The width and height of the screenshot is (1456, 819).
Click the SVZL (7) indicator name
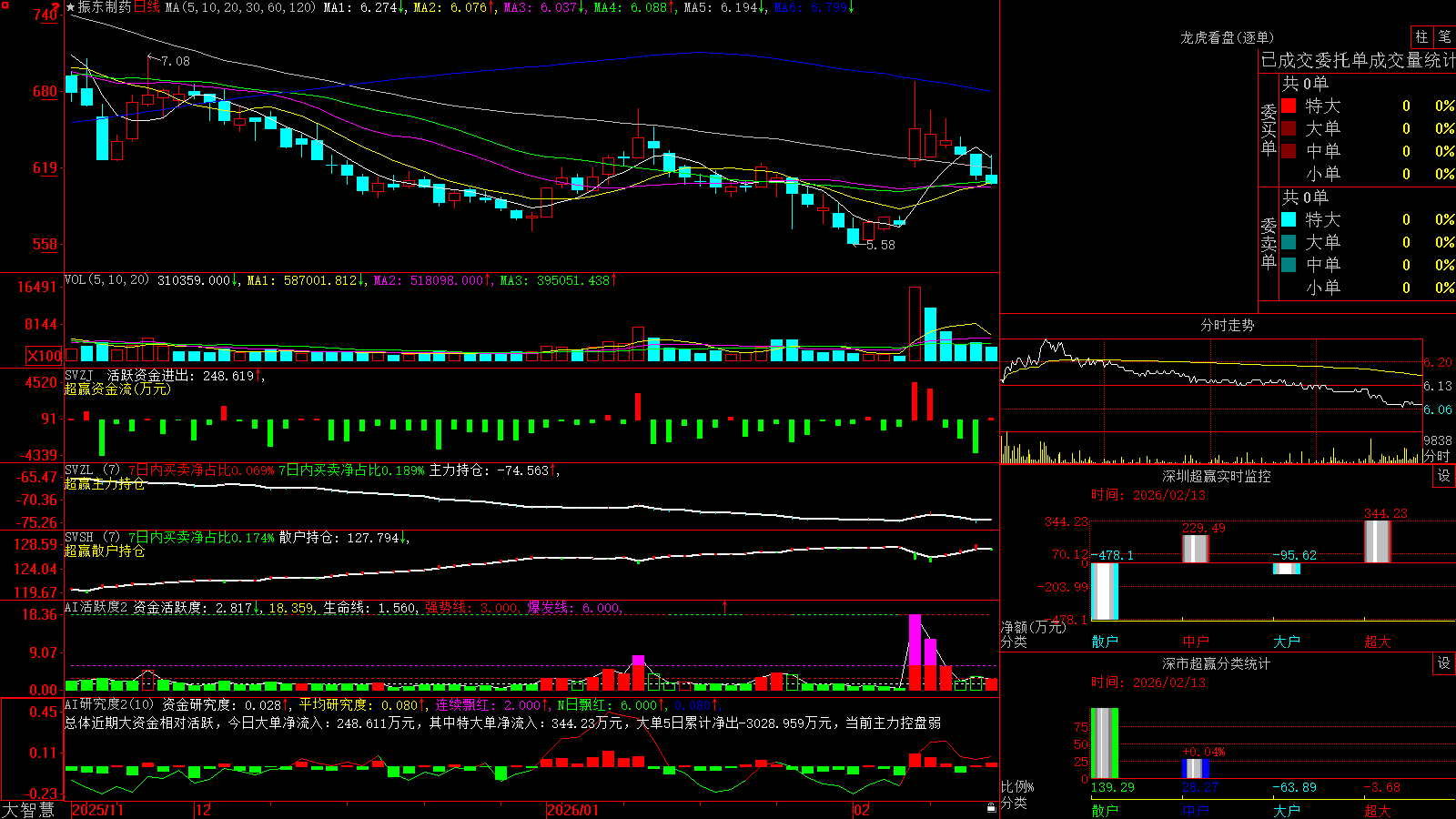[92, 470]
